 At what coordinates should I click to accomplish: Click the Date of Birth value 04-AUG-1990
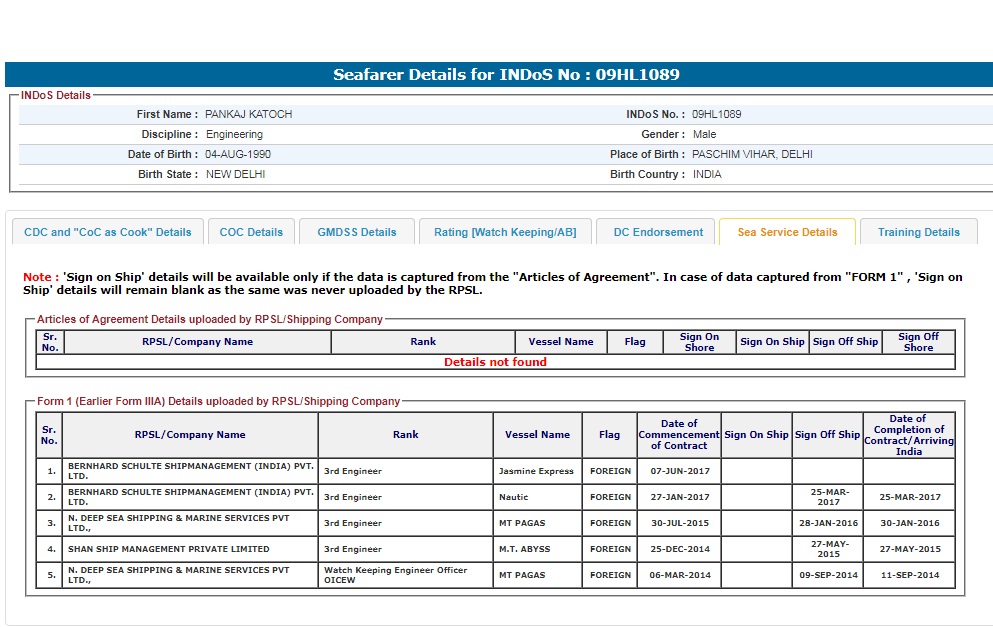pyautogui.click(x=238, y=155)
